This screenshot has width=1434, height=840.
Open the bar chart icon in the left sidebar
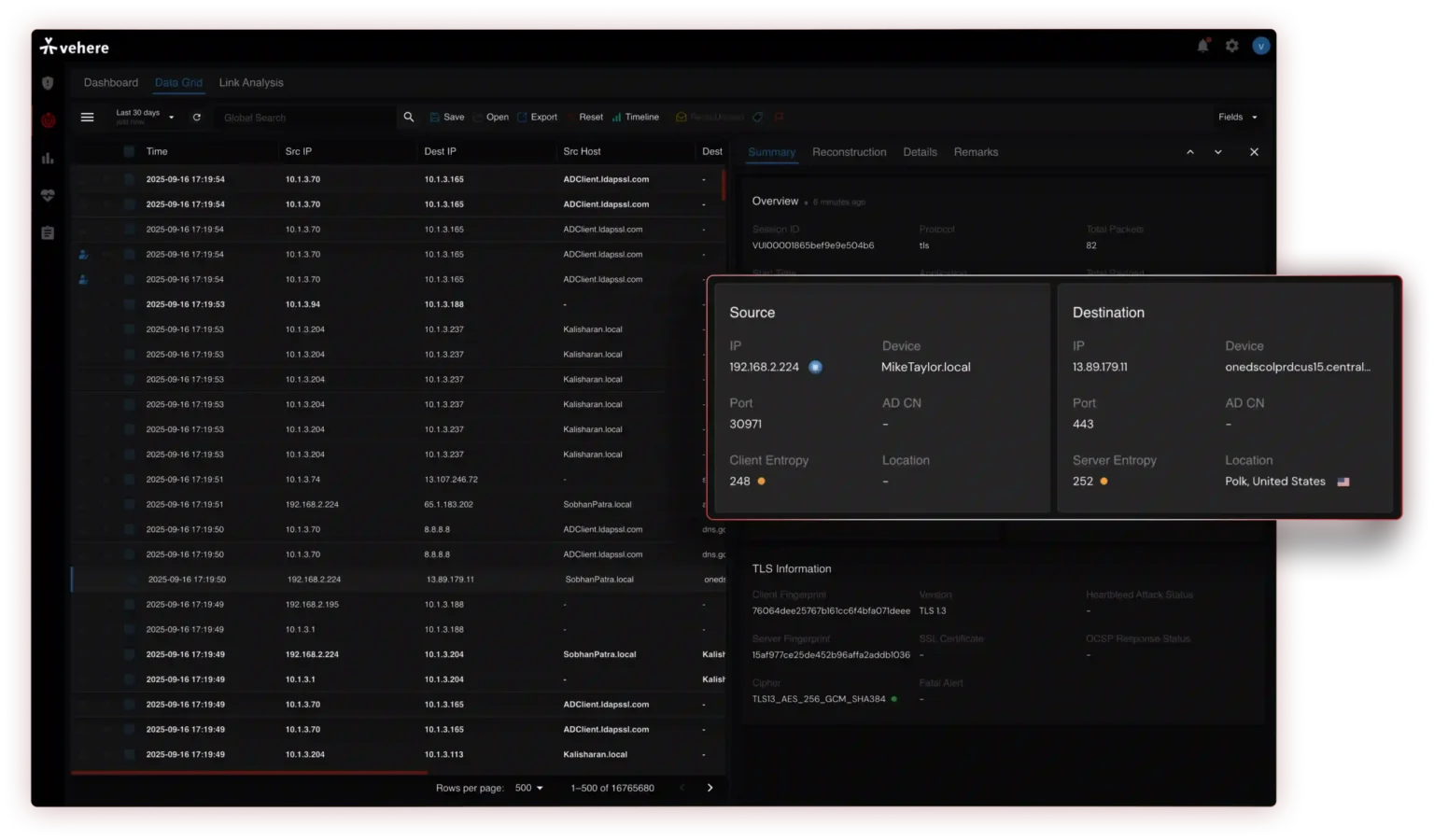[x=48, y=158]
